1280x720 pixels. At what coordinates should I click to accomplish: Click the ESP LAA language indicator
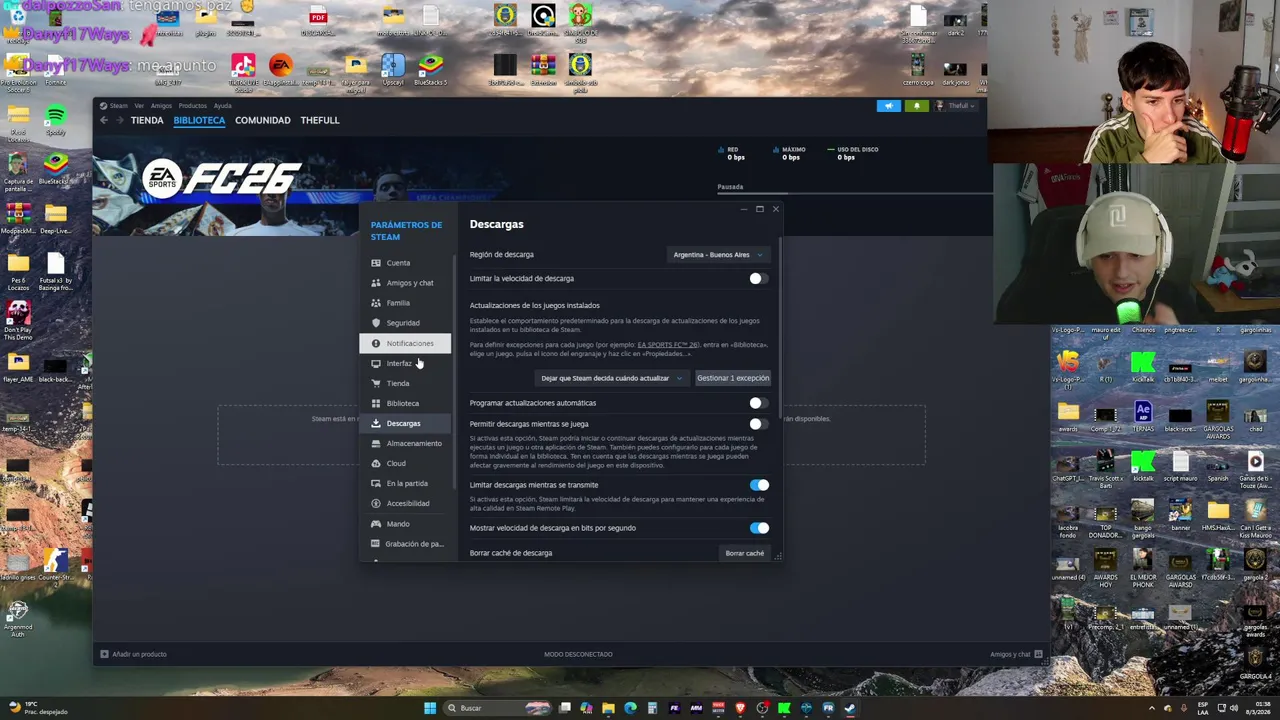point(1204,708)
